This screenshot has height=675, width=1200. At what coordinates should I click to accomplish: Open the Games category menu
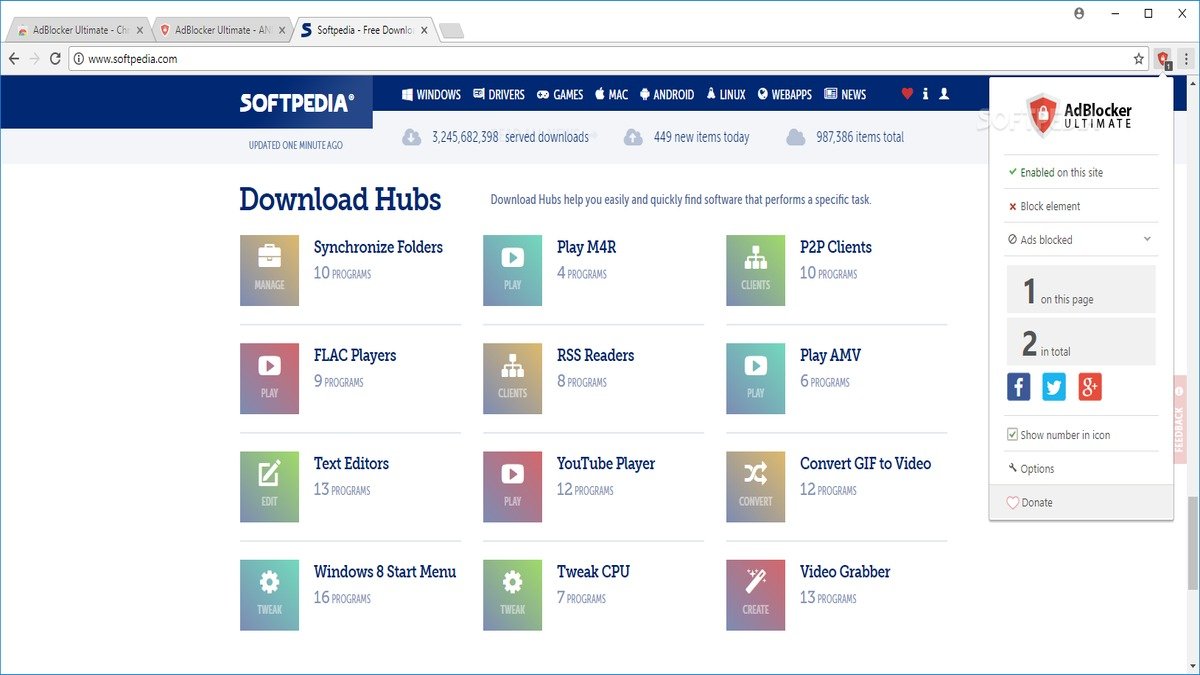pyautogui.click(x=560, y=94)
